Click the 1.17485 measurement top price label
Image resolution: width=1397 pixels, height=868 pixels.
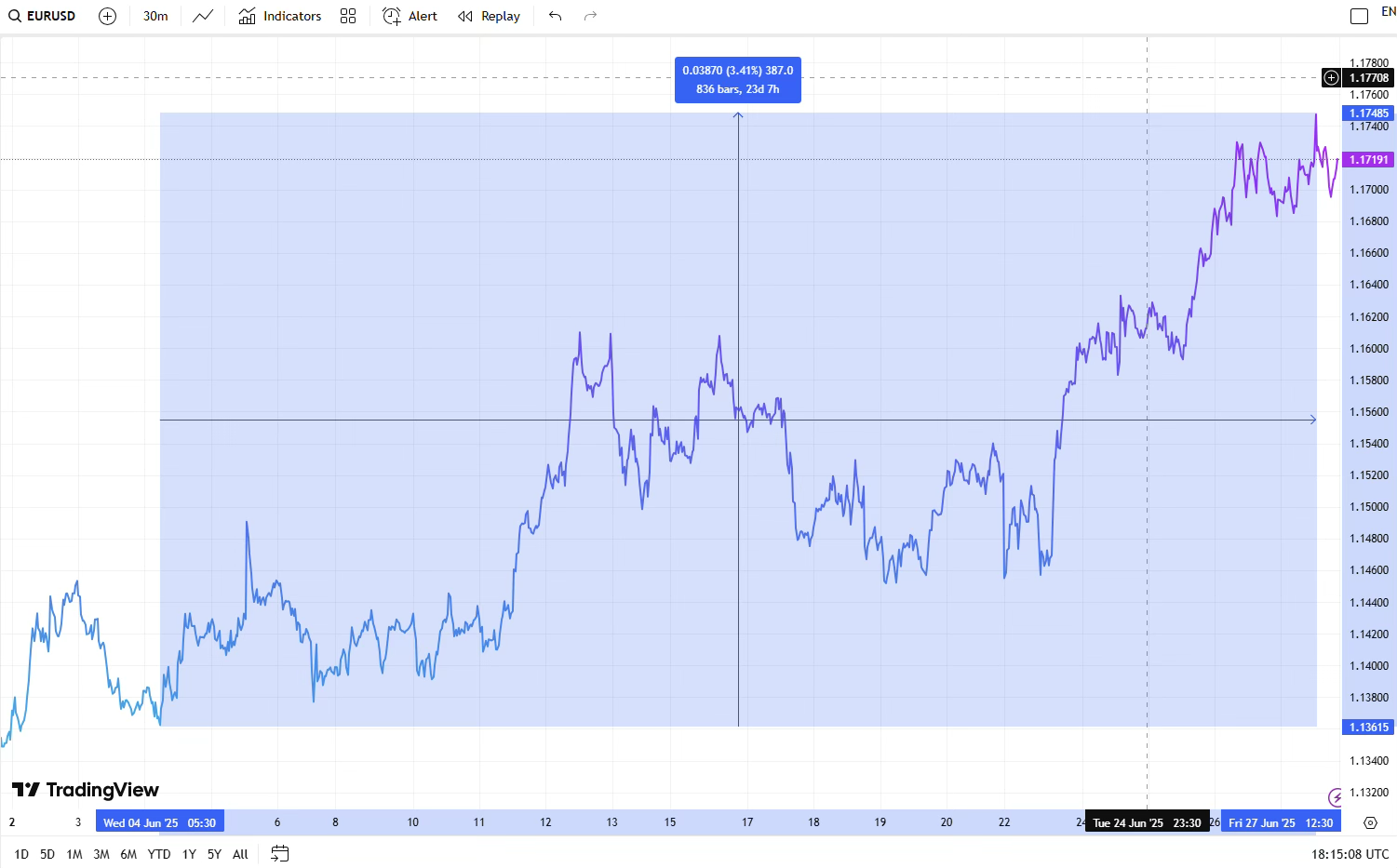click(x=1368, y=114)
